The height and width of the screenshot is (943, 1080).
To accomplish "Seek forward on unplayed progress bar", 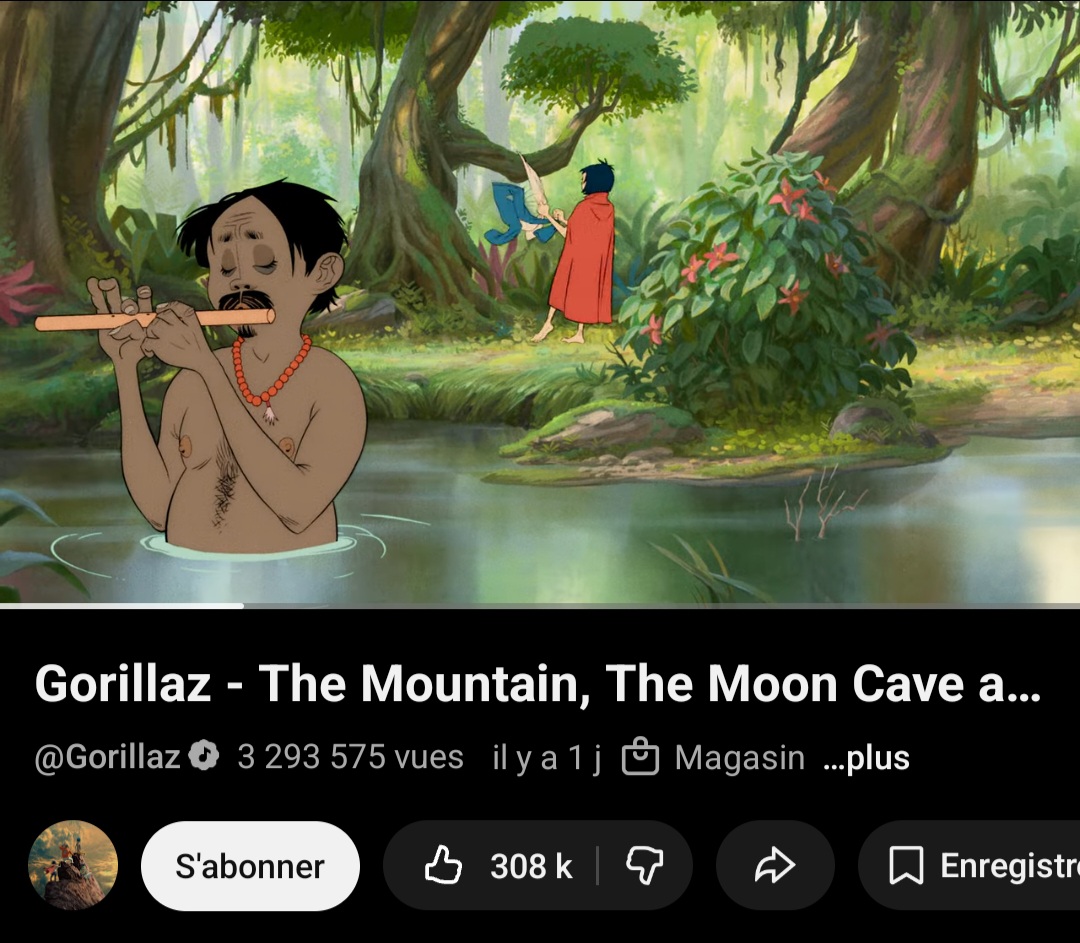I will point(661,605).
